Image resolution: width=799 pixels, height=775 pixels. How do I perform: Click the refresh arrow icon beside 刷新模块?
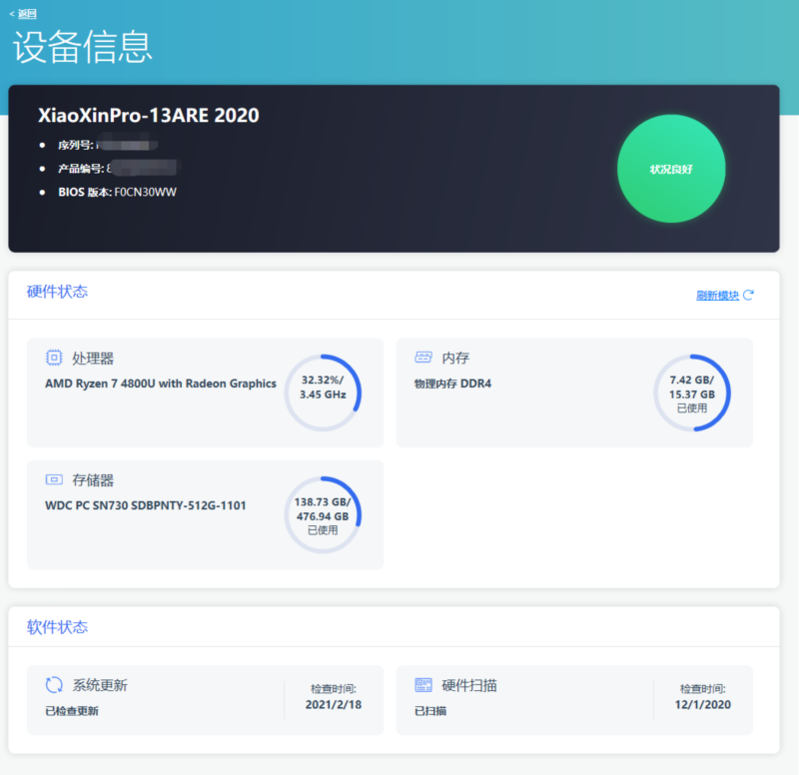(748, 295)
